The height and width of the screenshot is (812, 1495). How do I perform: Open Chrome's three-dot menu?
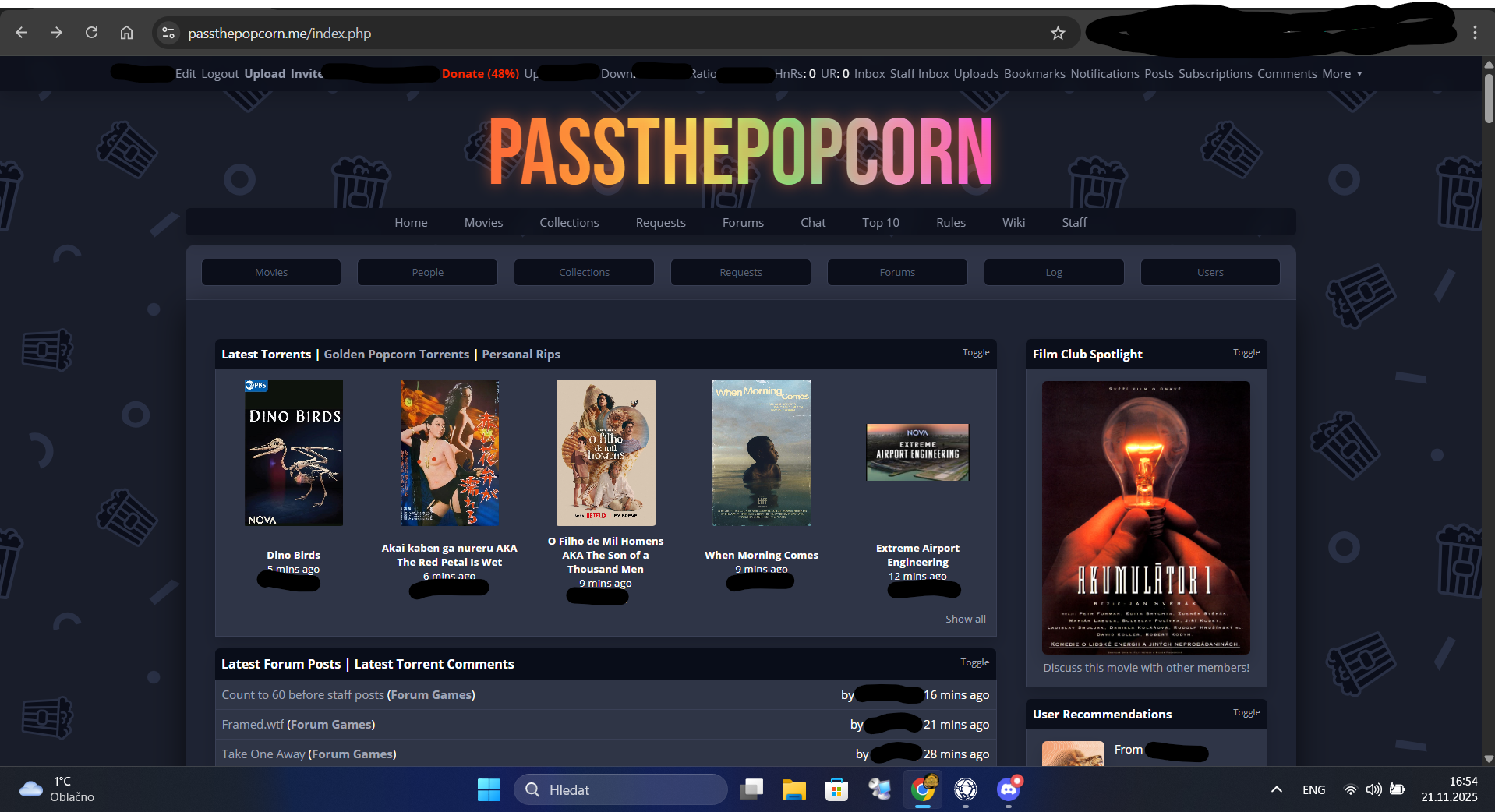click(1475, 33)
